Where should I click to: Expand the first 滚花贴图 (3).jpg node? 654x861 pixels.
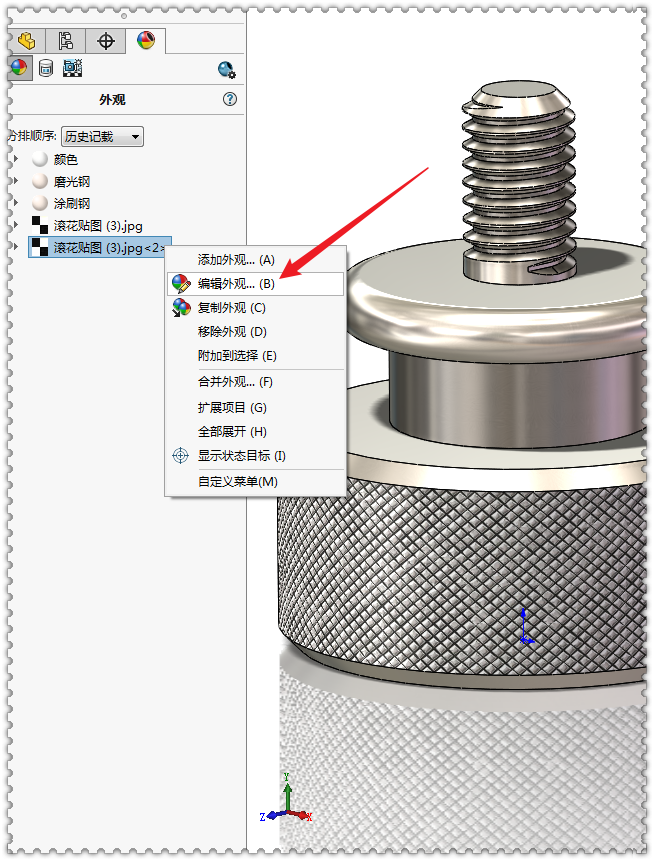pos(16,225)
